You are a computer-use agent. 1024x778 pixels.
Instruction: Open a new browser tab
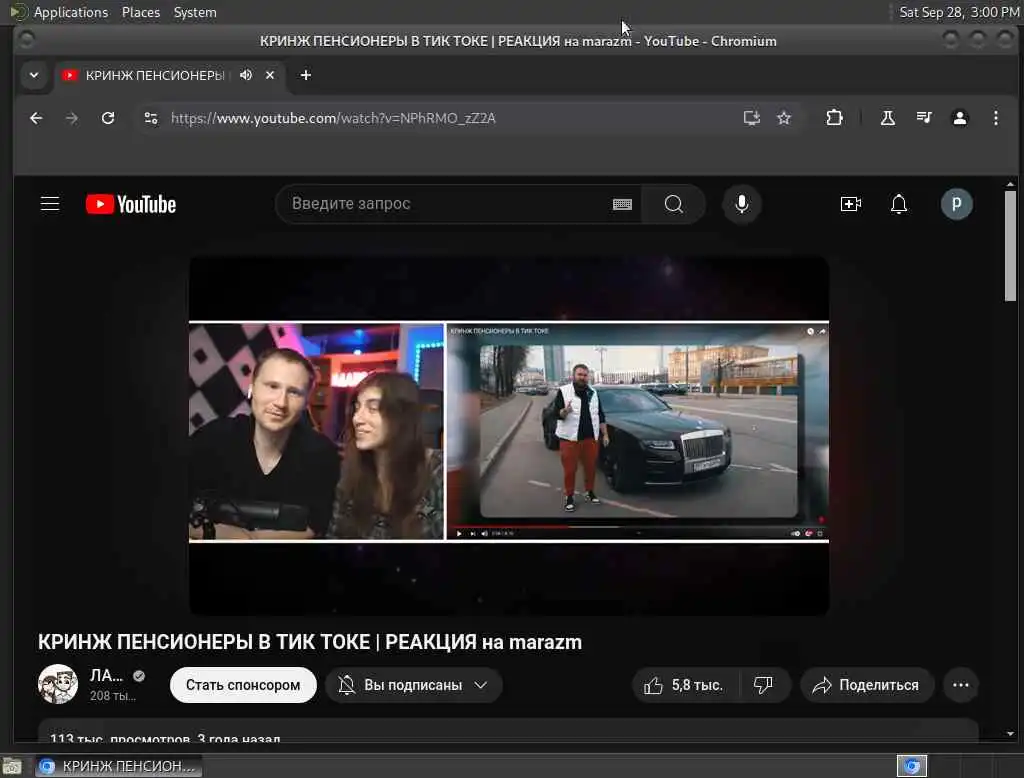coord(305,75)
